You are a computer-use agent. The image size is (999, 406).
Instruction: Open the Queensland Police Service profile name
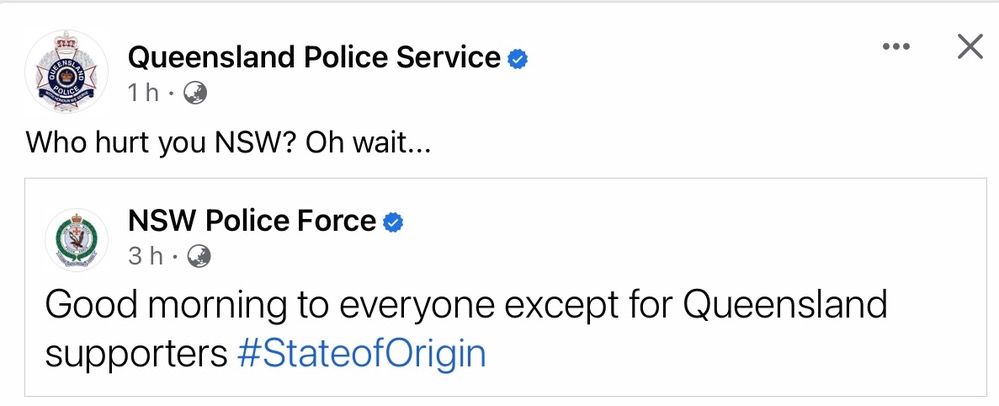(x=313, y=58)
